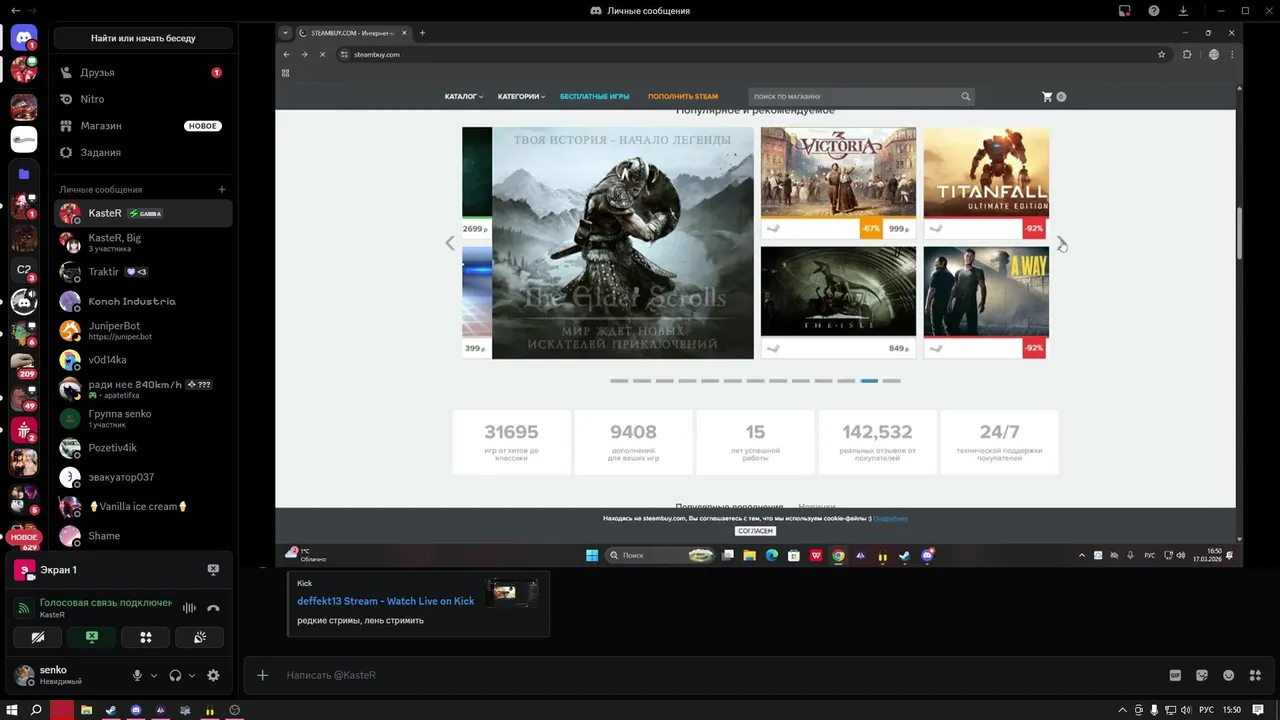Open KasteR, Big group chat
1280x720 pixels.
pos(144,243)
